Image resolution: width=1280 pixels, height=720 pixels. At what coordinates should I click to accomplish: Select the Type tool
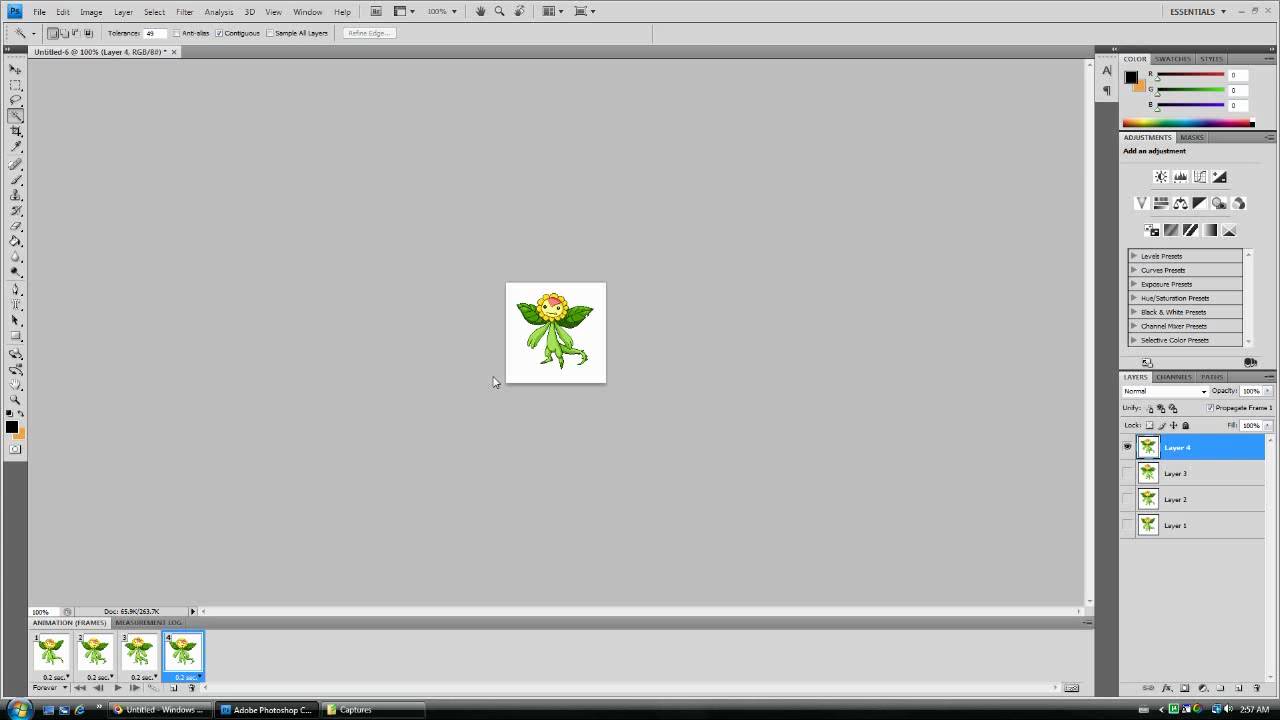16,304
